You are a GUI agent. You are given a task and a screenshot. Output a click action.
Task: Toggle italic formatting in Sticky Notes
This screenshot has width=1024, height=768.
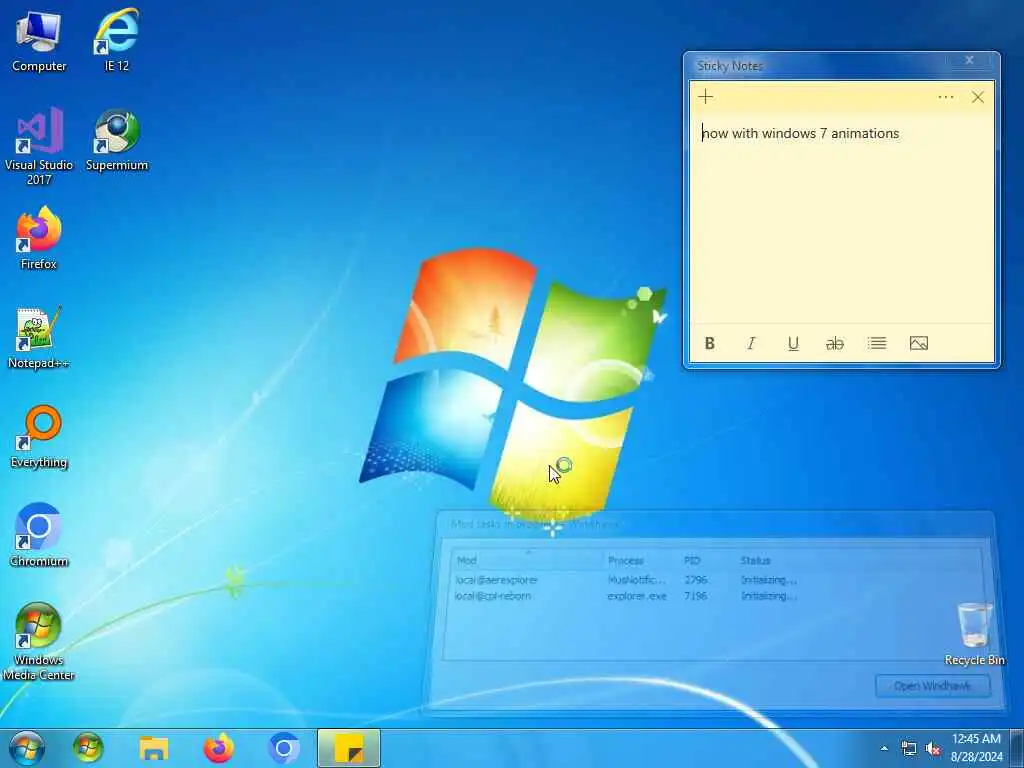coord(751,344)
